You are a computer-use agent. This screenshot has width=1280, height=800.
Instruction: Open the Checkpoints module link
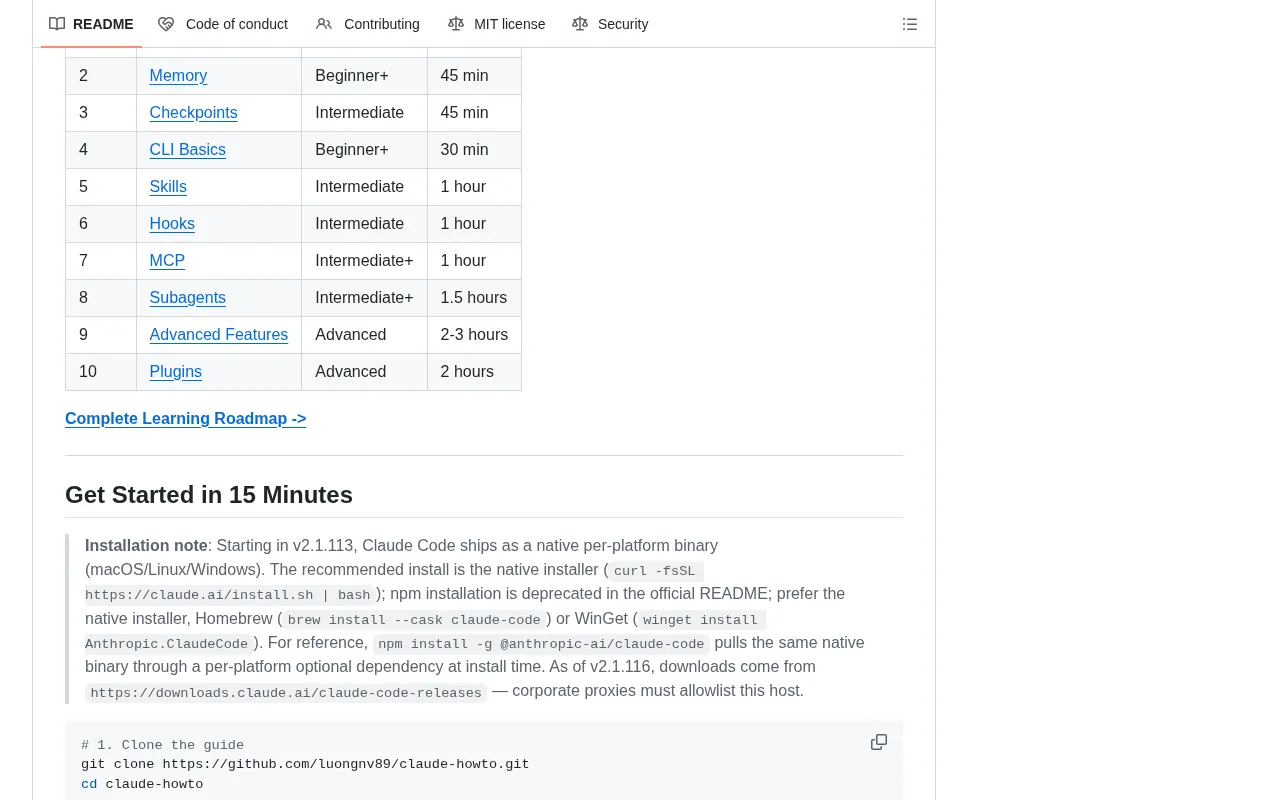193,112
